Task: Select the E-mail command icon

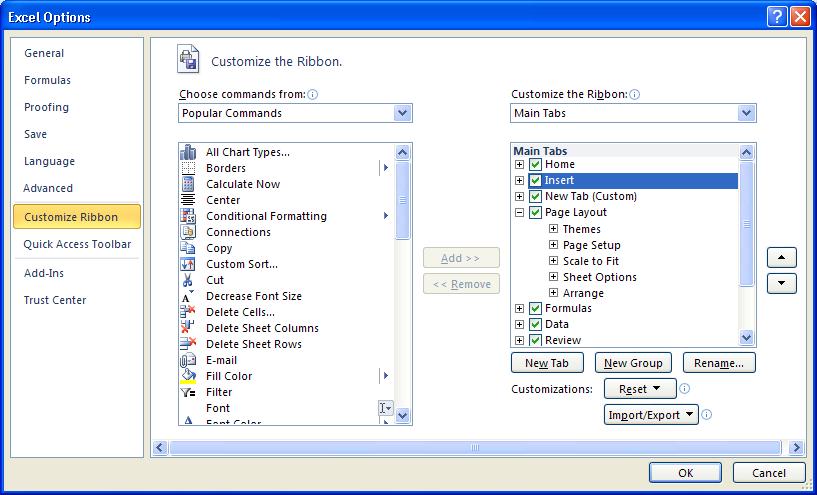Action: (x=187, y=360)
